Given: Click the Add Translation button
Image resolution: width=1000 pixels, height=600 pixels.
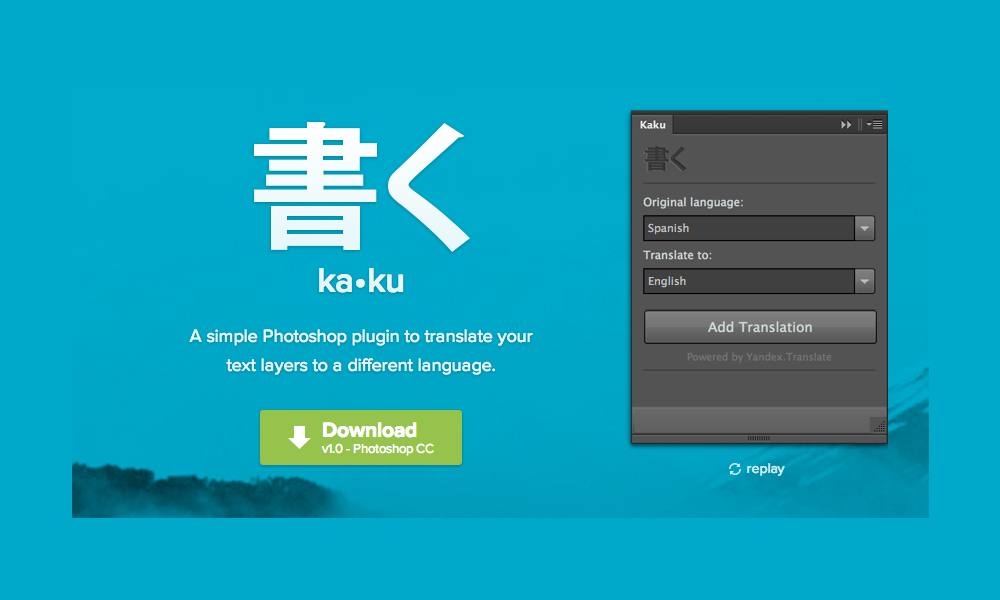Looking at the screenshot, I should tap(760, 327).
